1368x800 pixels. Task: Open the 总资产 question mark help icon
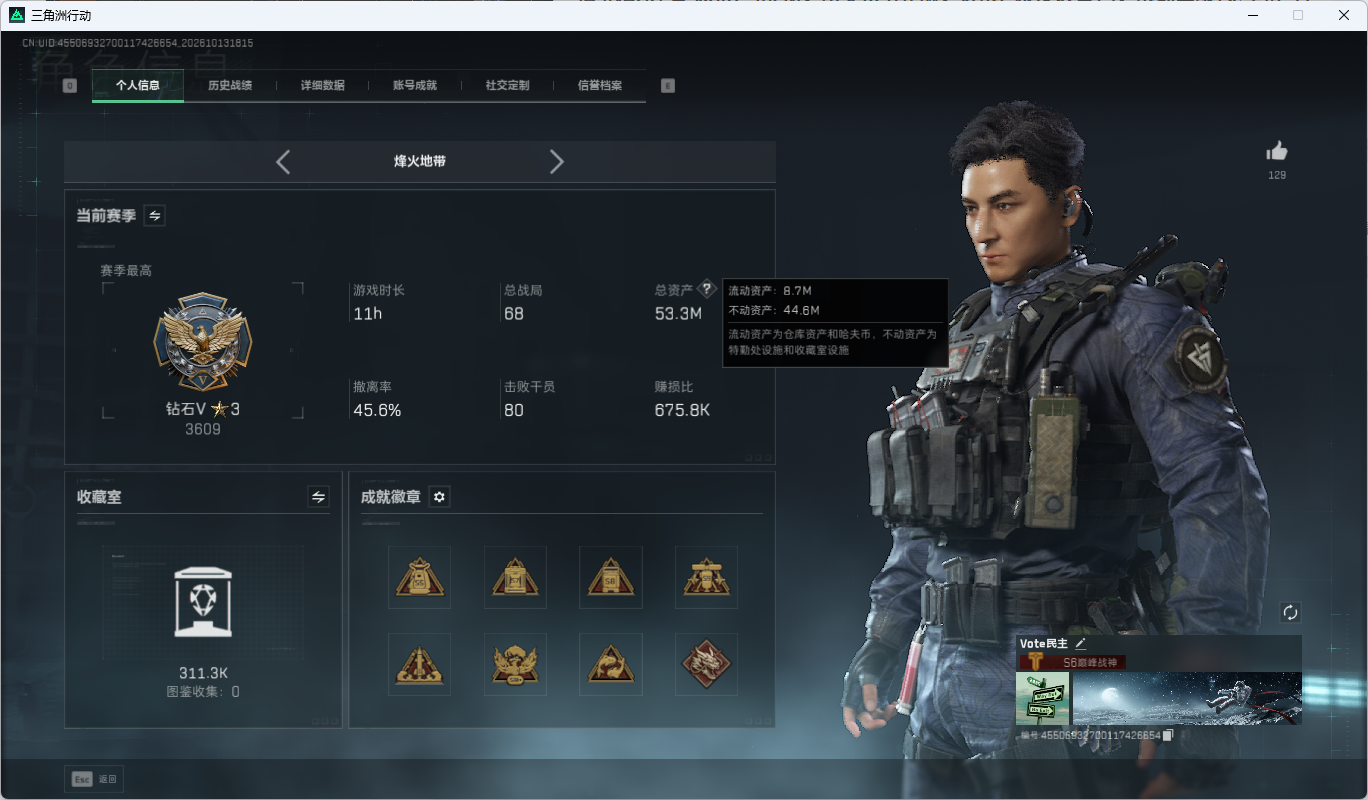click(707, 288)
